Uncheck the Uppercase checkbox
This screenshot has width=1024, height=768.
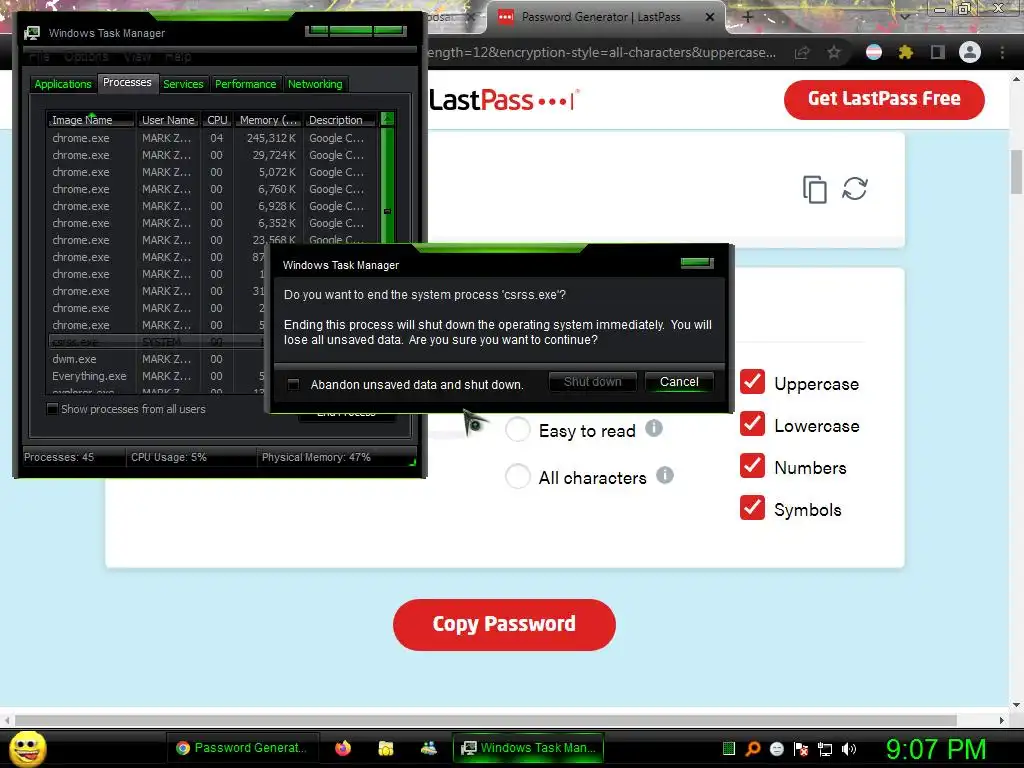tap(752, 381)
